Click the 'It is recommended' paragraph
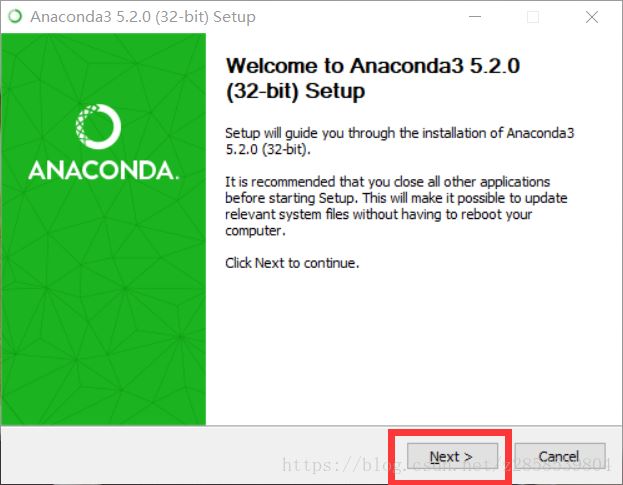 click(388, 206)
